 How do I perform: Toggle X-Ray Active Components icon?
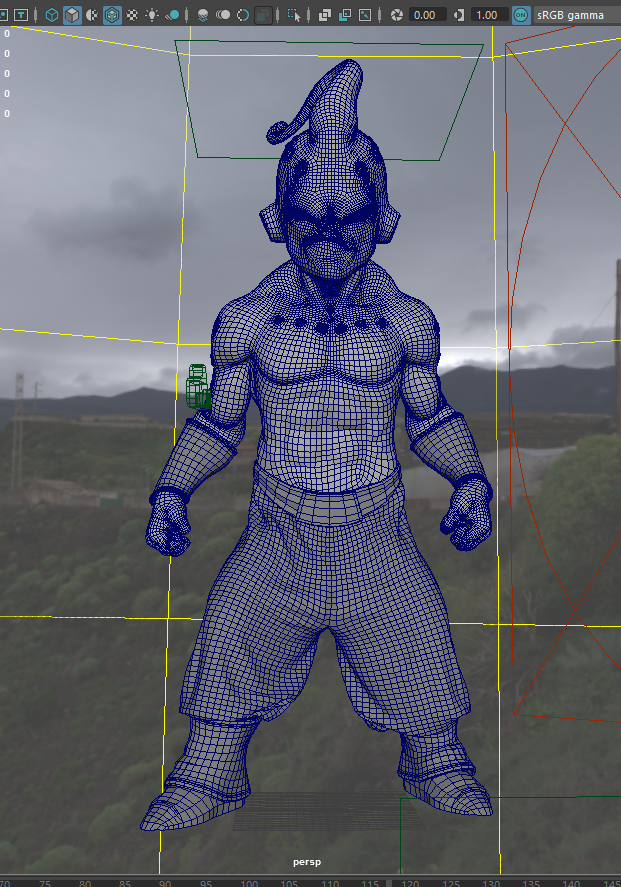(x=344, y=15)
